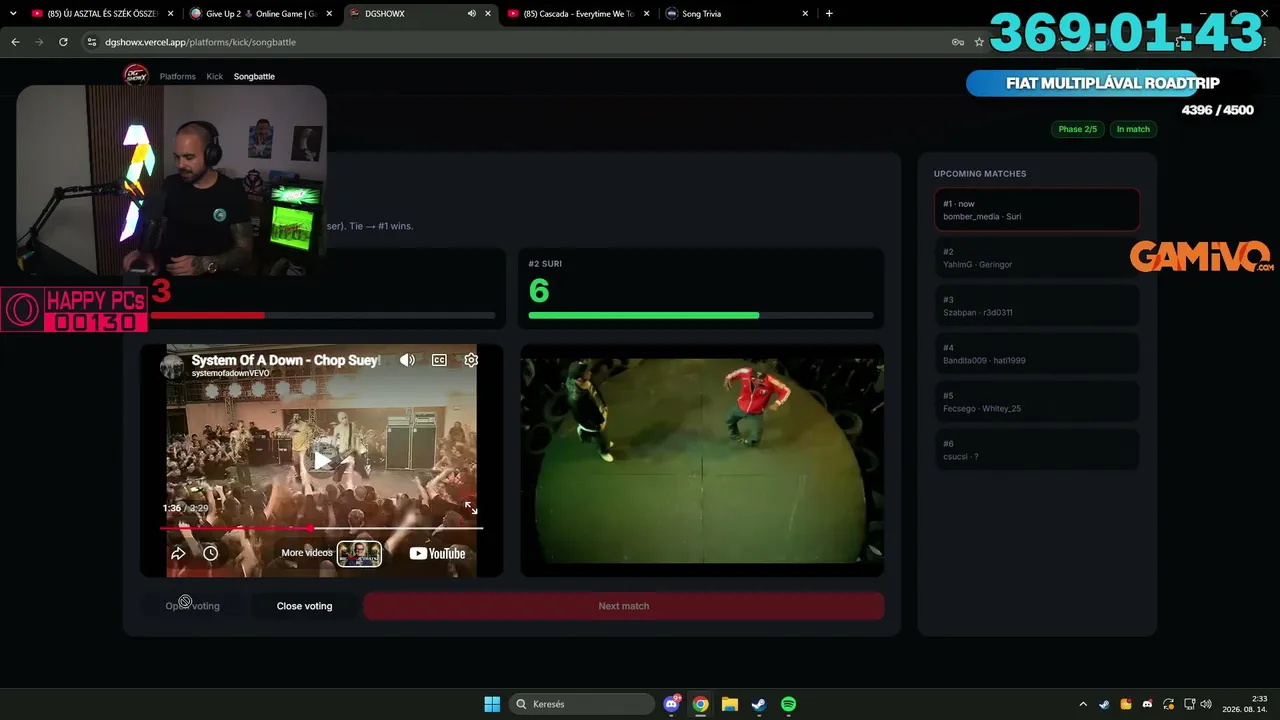Open YouTube player settings gear

[471, 360]
